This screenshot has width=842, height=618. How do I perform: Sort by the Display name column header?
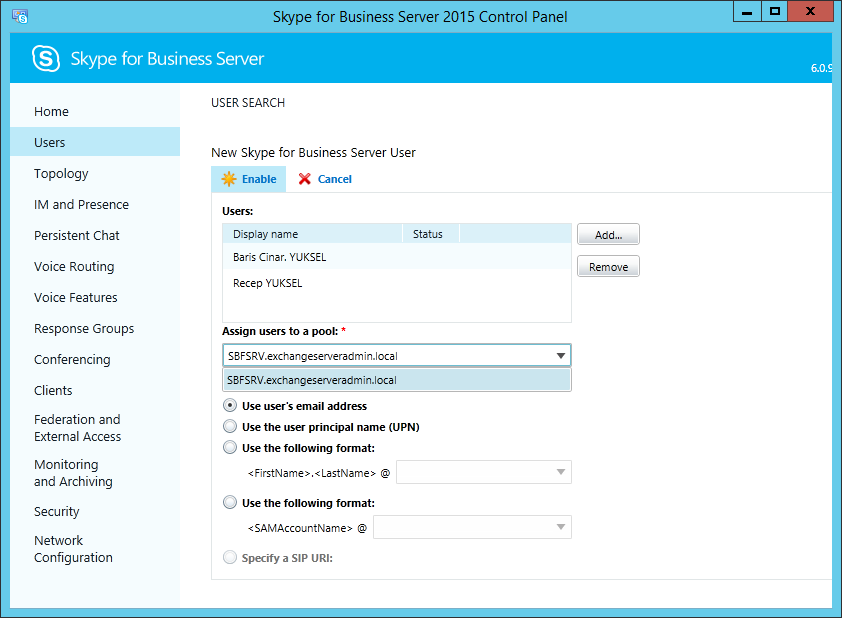pos(313,234)
